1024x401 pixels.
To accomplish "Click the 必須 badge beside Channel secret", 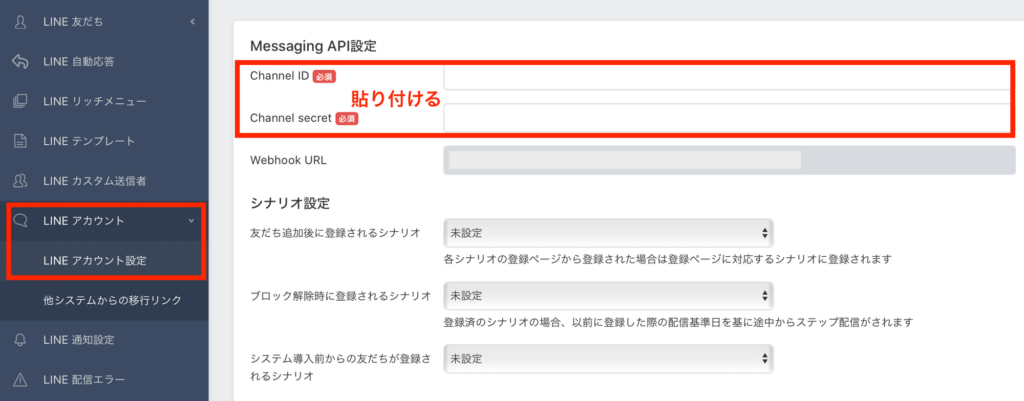I will [x=347, y=119].
